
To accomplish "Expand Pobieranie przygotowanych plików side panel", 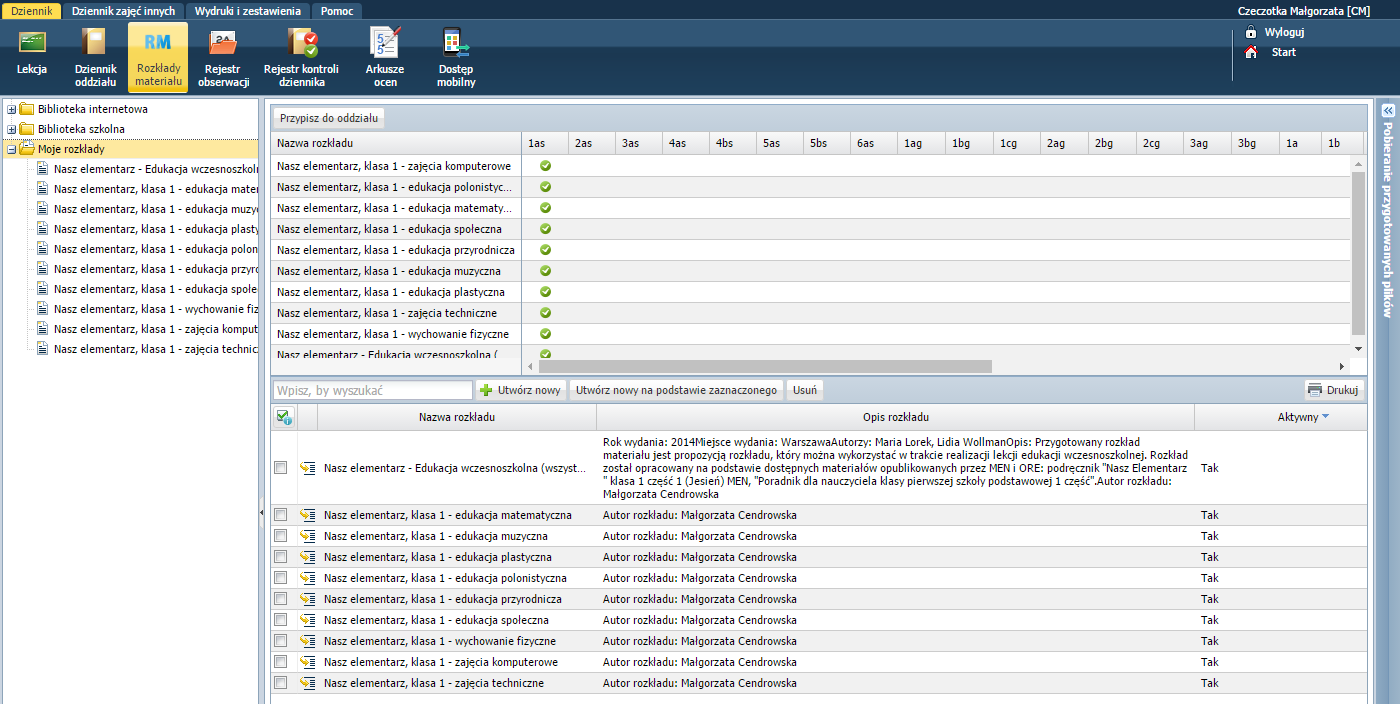I will pyautogui.click(x=1388, y=111).
